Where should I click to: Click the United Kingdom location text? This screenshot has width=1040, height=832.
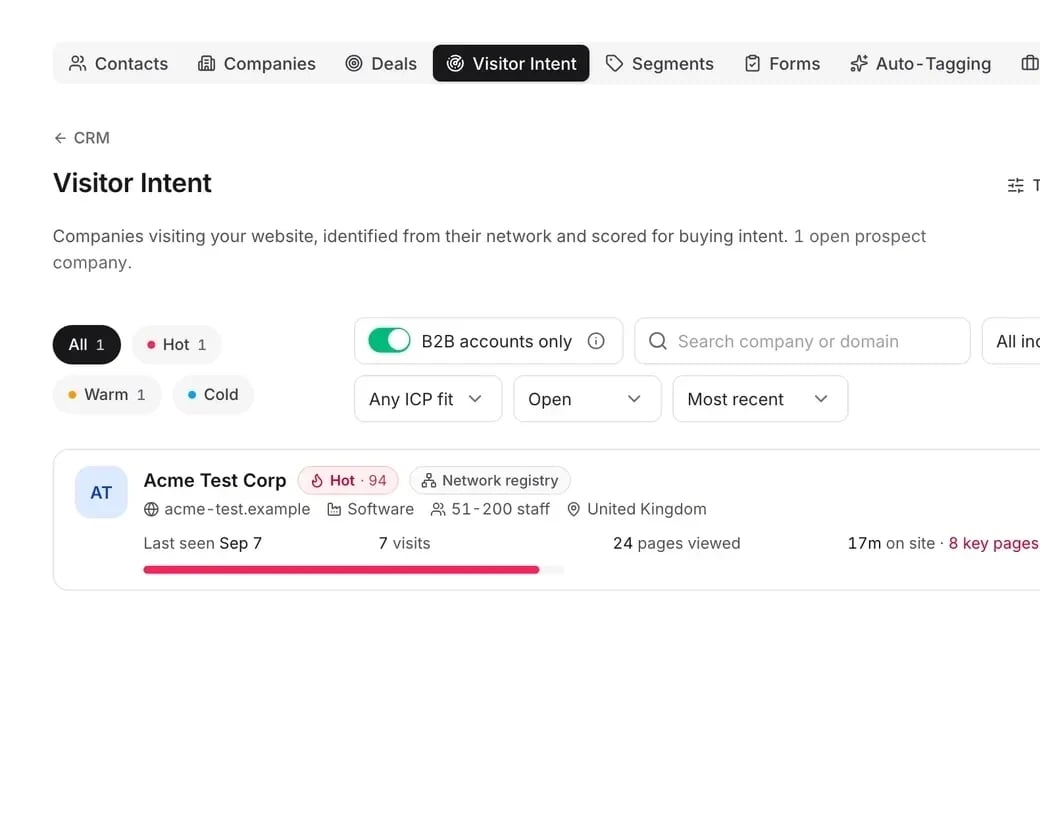click(647, 509)
